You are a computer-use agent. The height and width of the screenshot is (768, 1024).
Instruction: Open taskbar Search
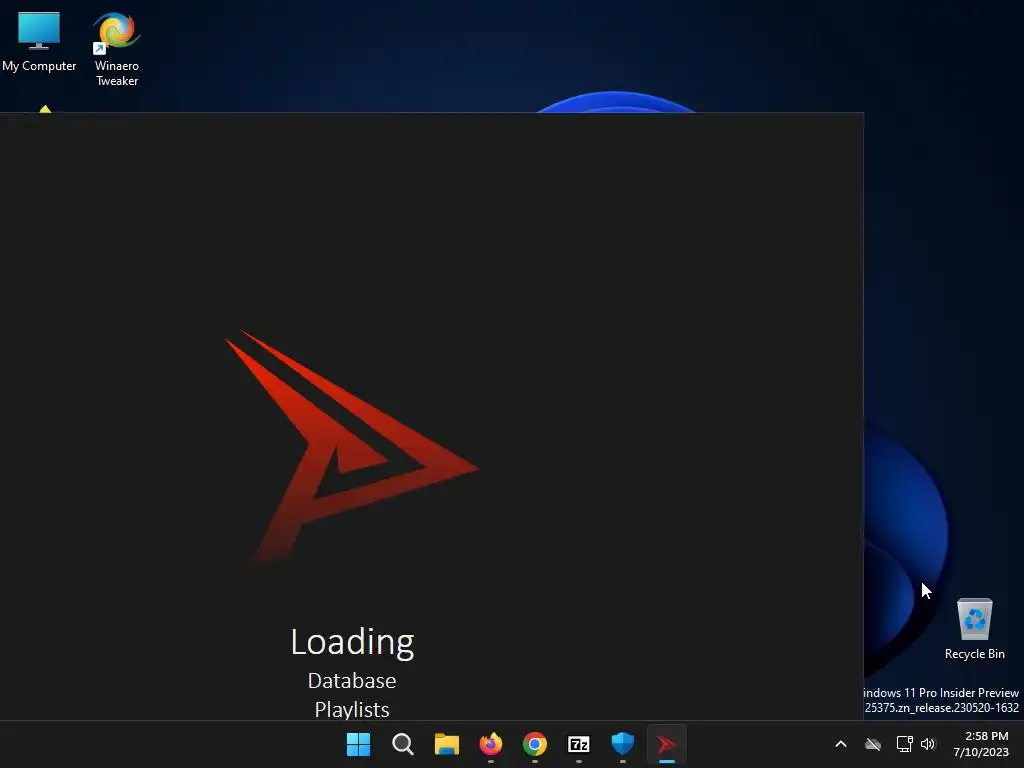(402, 744)
